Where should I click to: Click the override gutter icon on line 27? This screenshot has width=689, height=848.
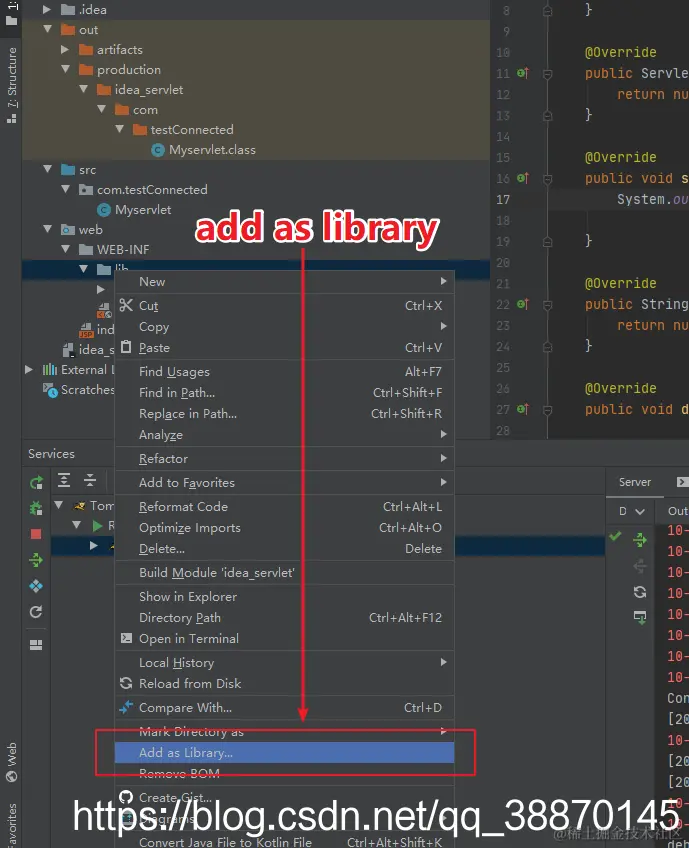click(523, 409)
